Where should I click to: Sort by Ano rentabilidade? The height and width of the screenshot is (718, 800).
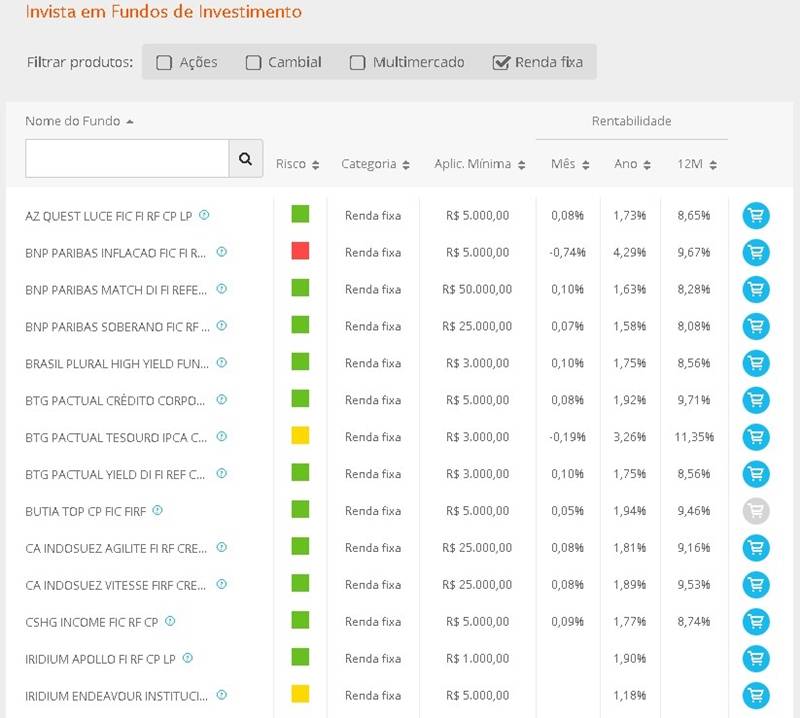(632, 164)
